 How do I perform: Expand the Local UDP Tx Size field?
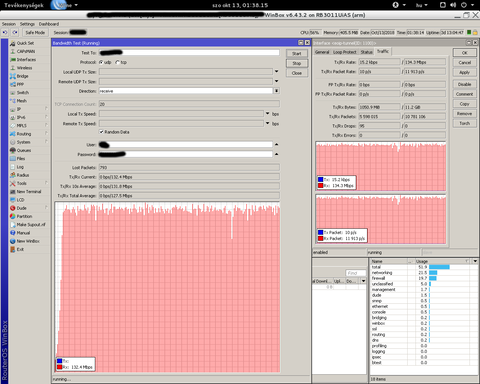tap(276, 71)
